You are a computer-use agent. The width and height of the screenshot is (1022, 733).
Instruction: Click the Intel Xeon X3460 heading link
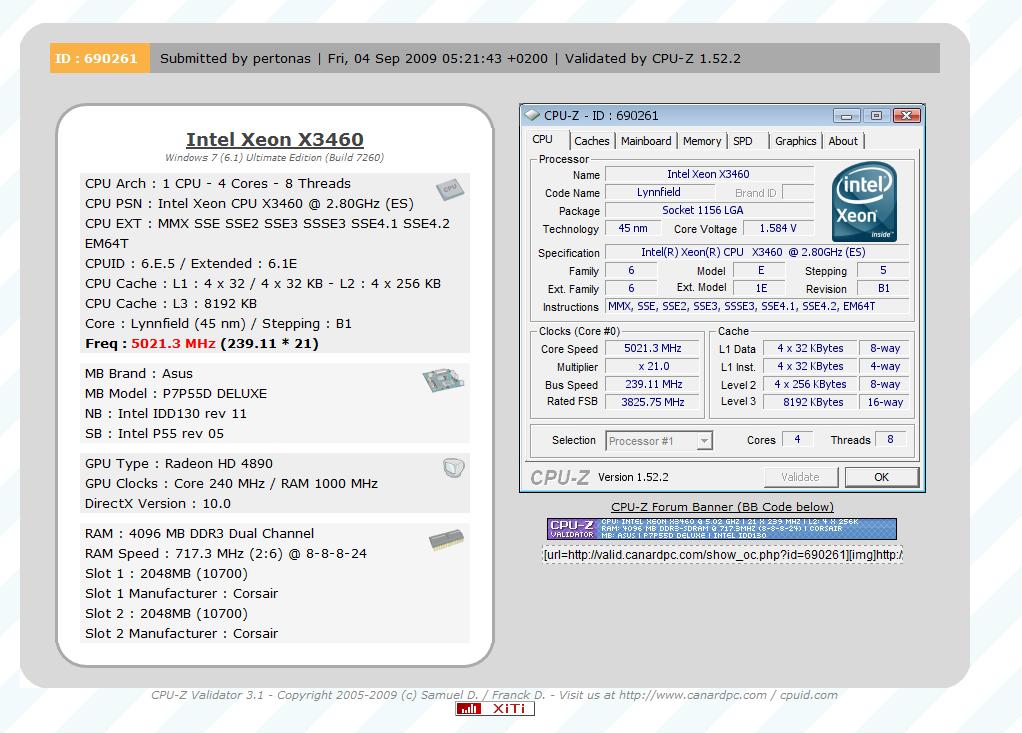[x=275, y=140]
